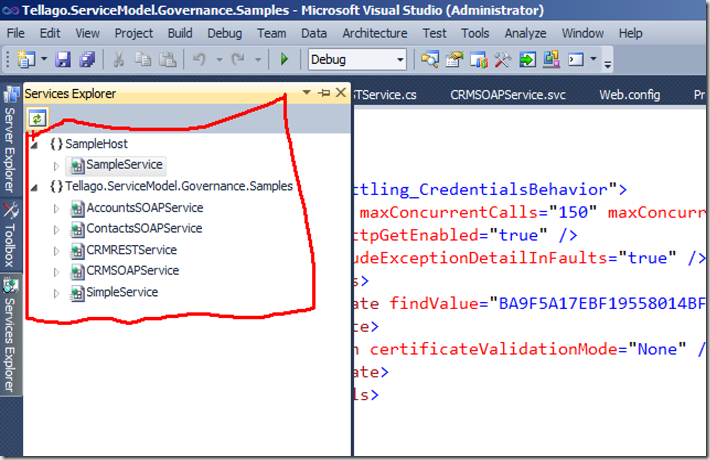Collapse the SampleHost node

point(34,145)
